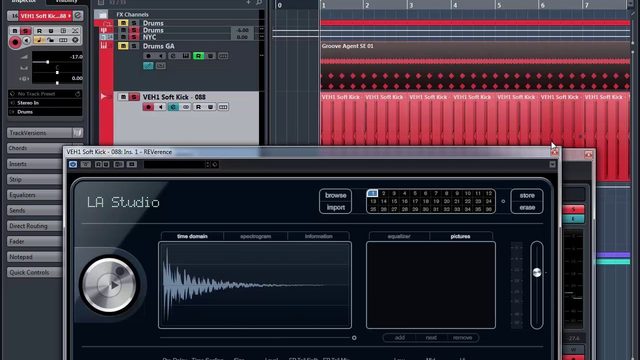Switch to spectrogram tab
This screenshot has width=640, height=360.
(256, 236)
